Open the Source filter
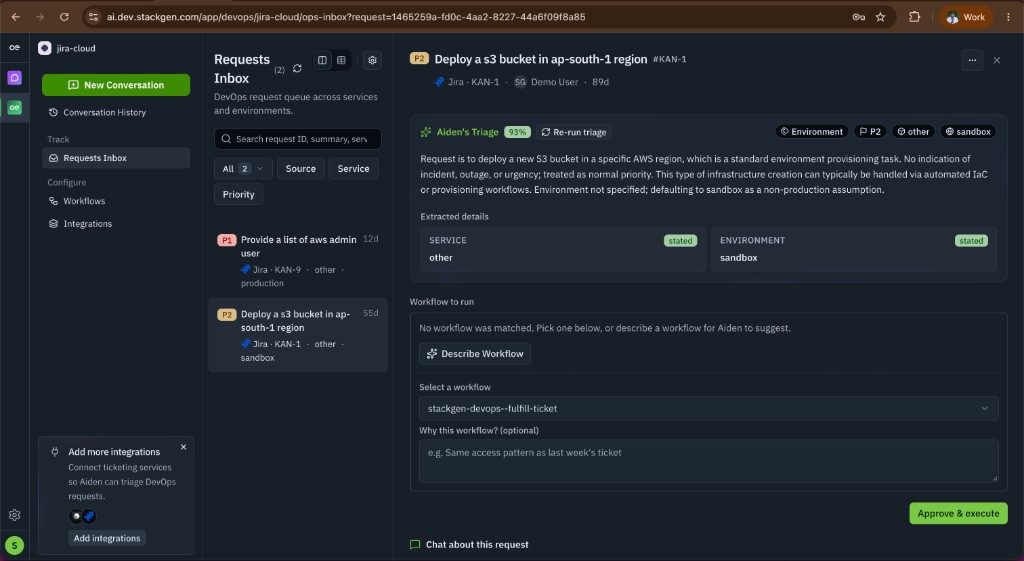1024x561 pixels. 300,168
